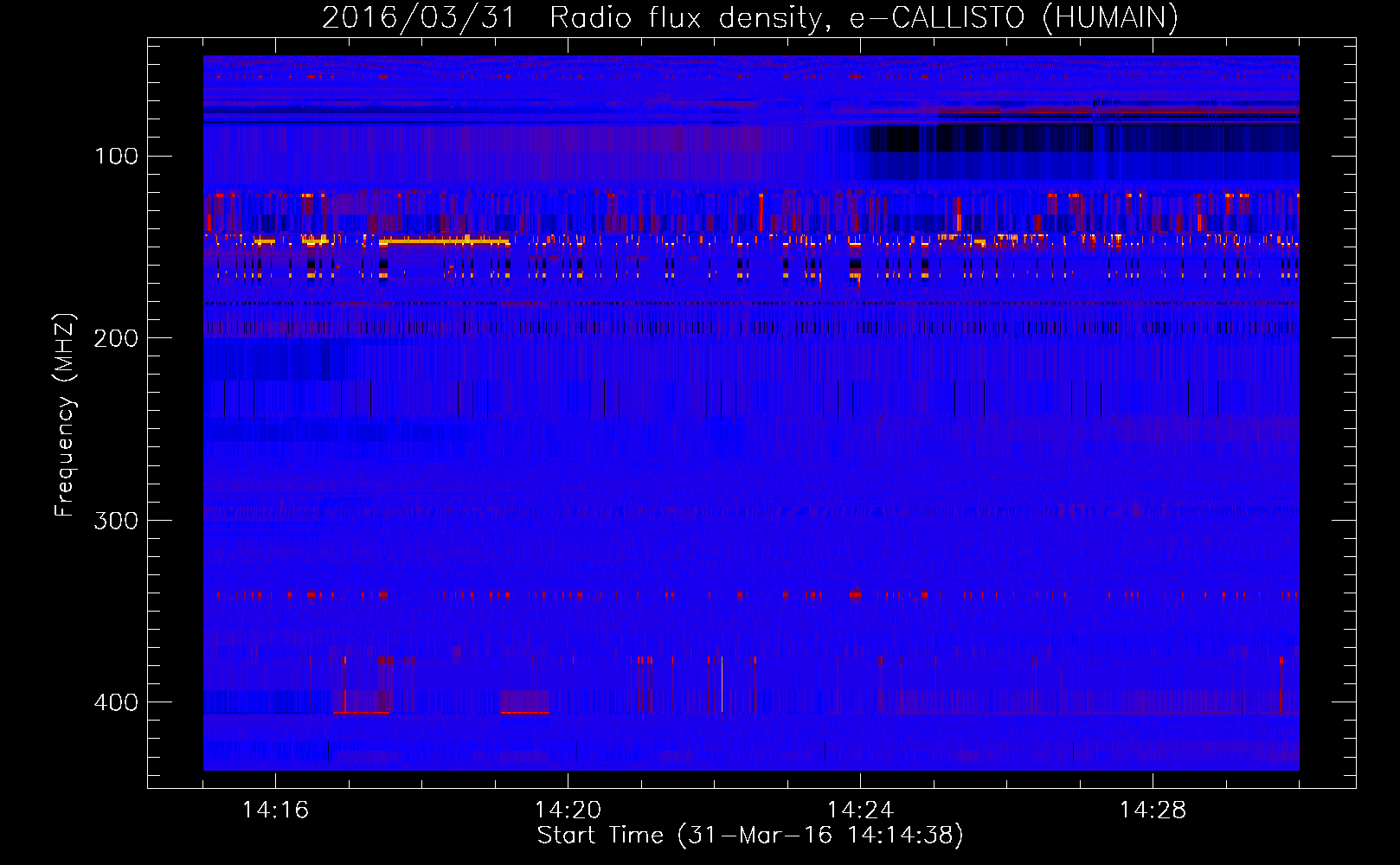Click the 14:20 time tick label
This screenshot has height=865, width=1400.
568,811
